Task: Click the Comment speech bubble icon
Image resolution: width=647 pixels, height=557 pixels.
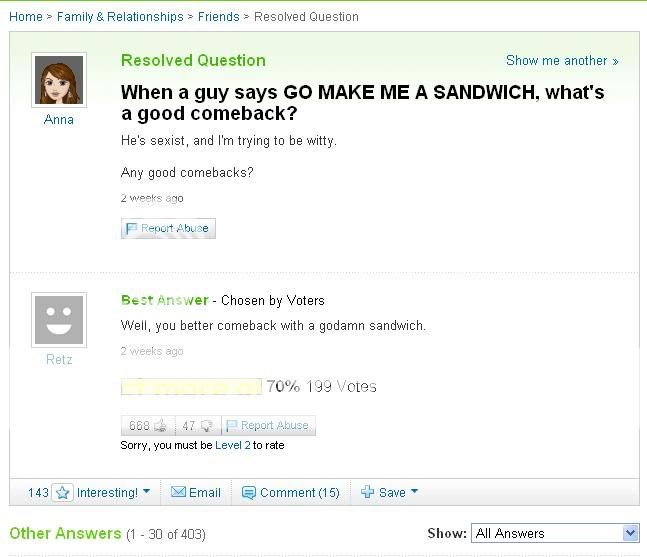Action: coord(249,493)
